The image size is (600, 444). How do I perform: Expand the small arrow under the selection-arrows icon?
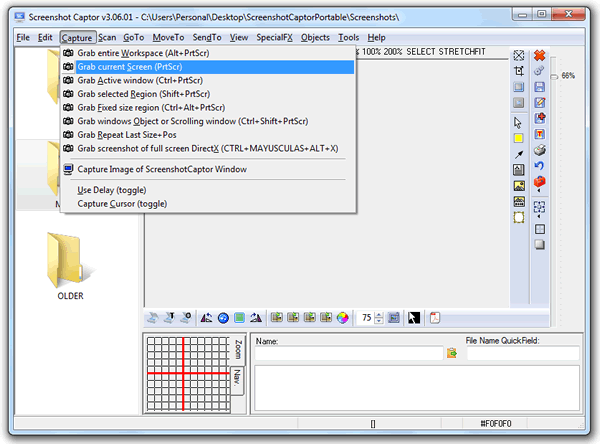[x=539, y=217]
